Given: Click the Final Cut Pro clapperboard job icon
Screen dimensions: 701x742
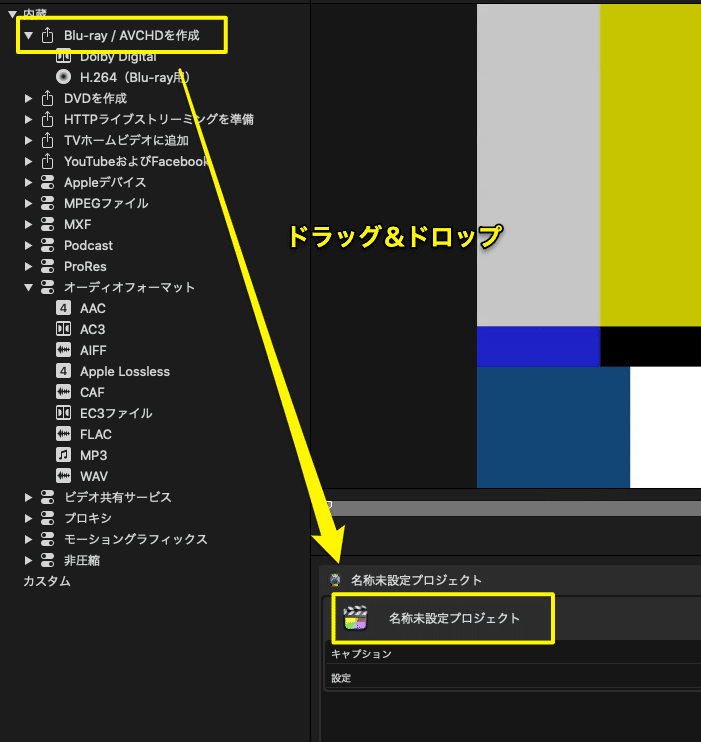Looking at the screenshot, I should point(355,618).
